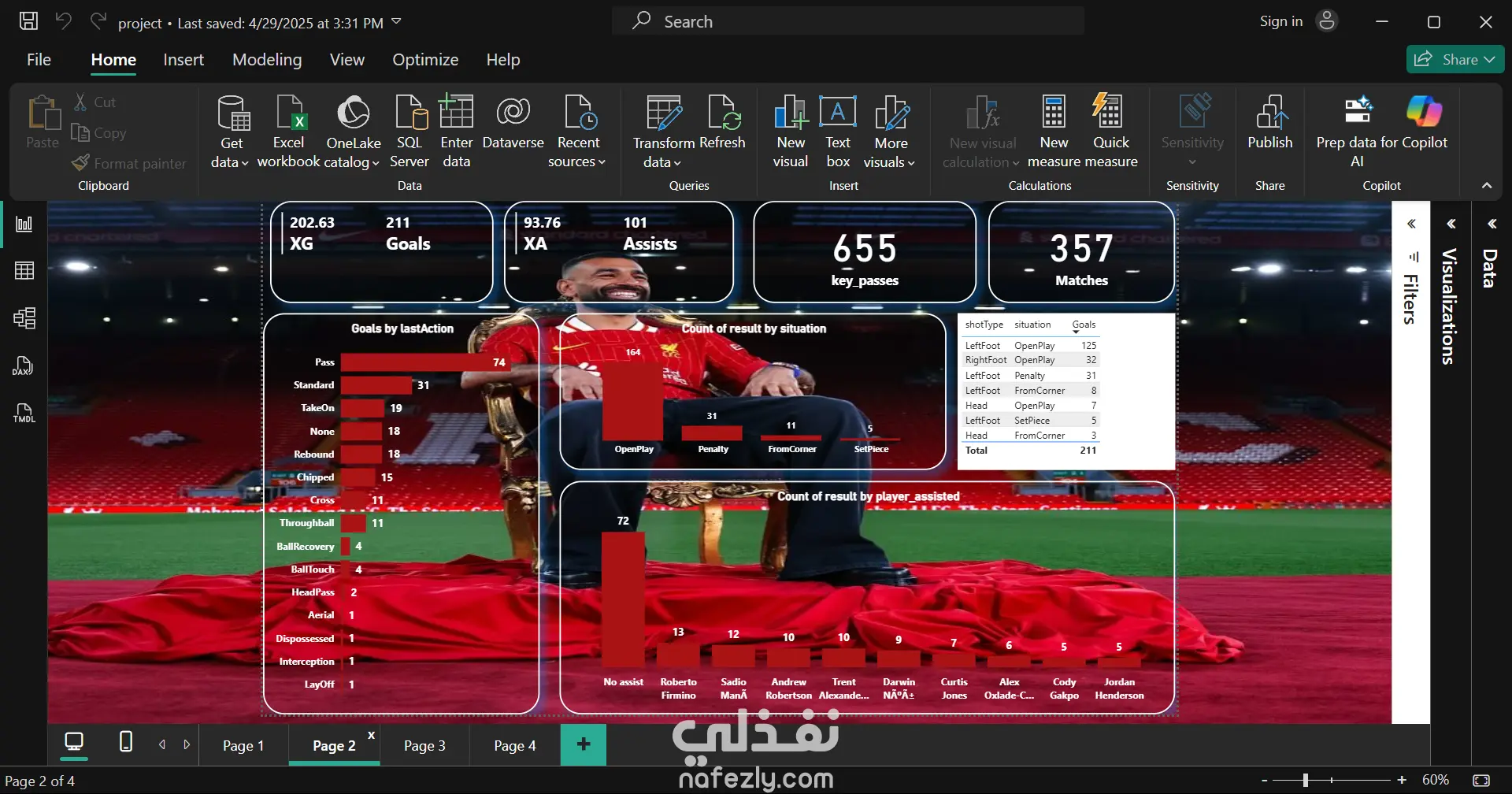Select the Home ribbon tab

[113, 60]
